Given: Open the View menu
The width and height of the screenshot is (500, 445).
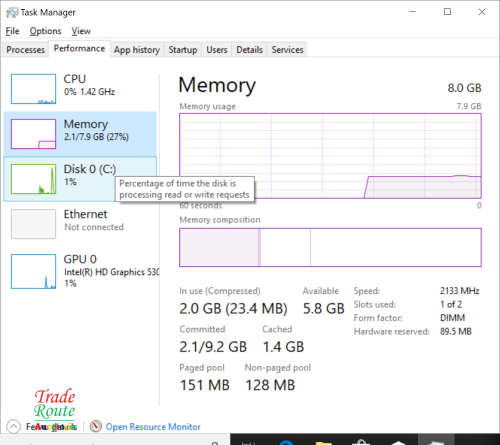Looking at the screenshot, I should pos(81,31).
